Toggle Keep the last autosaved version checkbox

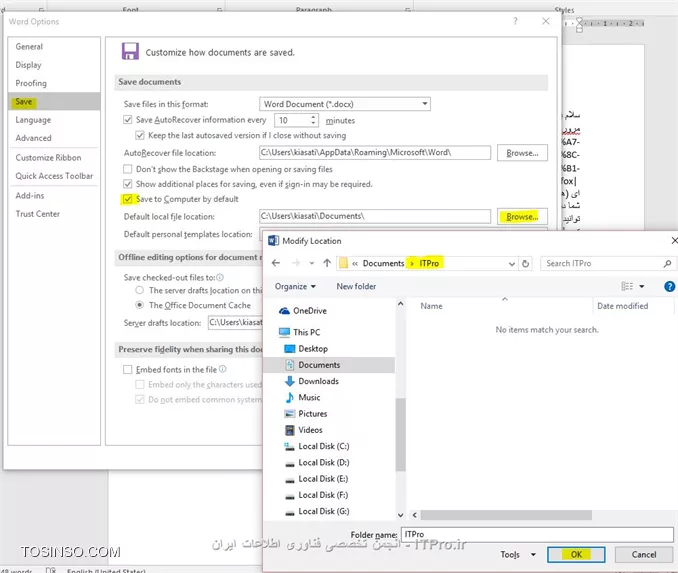pyautogui.click(x=140, y=135)
